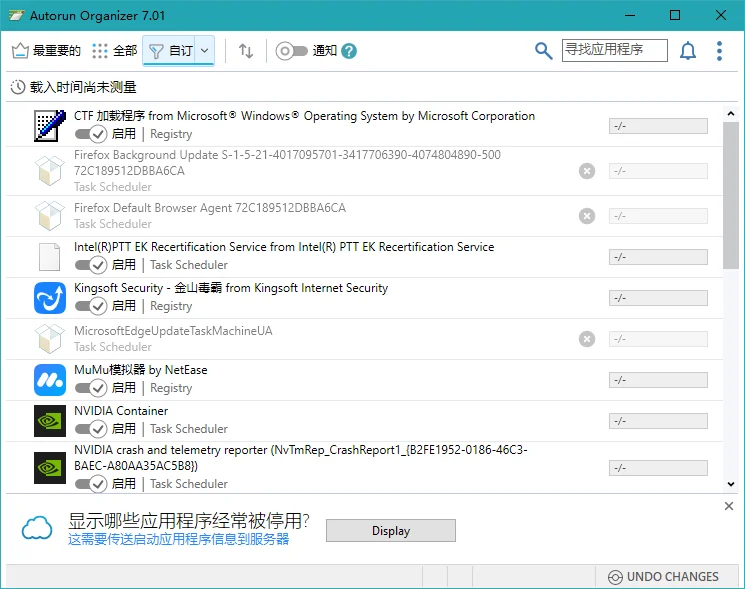Click the sort order arrows icon
This screenshot has width=745, height=589.
pyautogui.click(x=246, y=50)
